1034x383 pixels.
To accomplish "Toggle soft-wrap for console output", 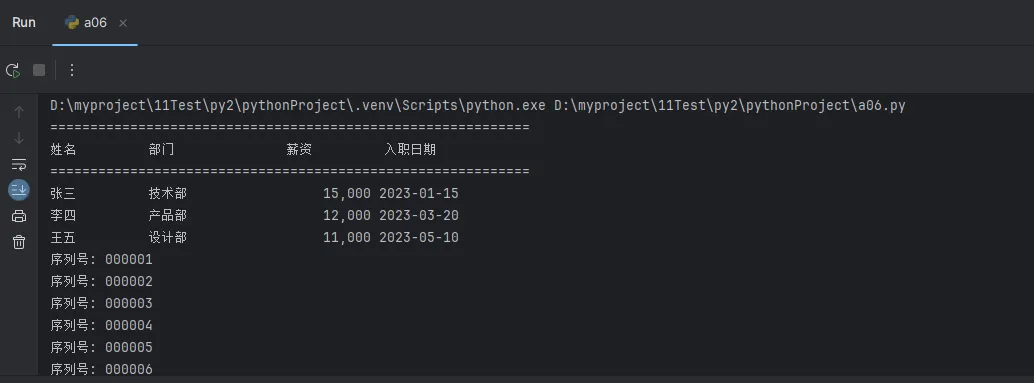I will tap(19, 164).
